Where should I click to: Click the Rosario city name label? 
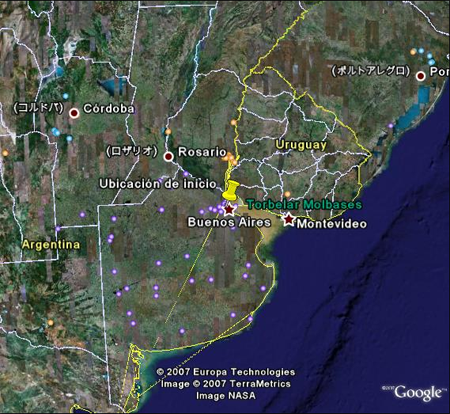202,152
